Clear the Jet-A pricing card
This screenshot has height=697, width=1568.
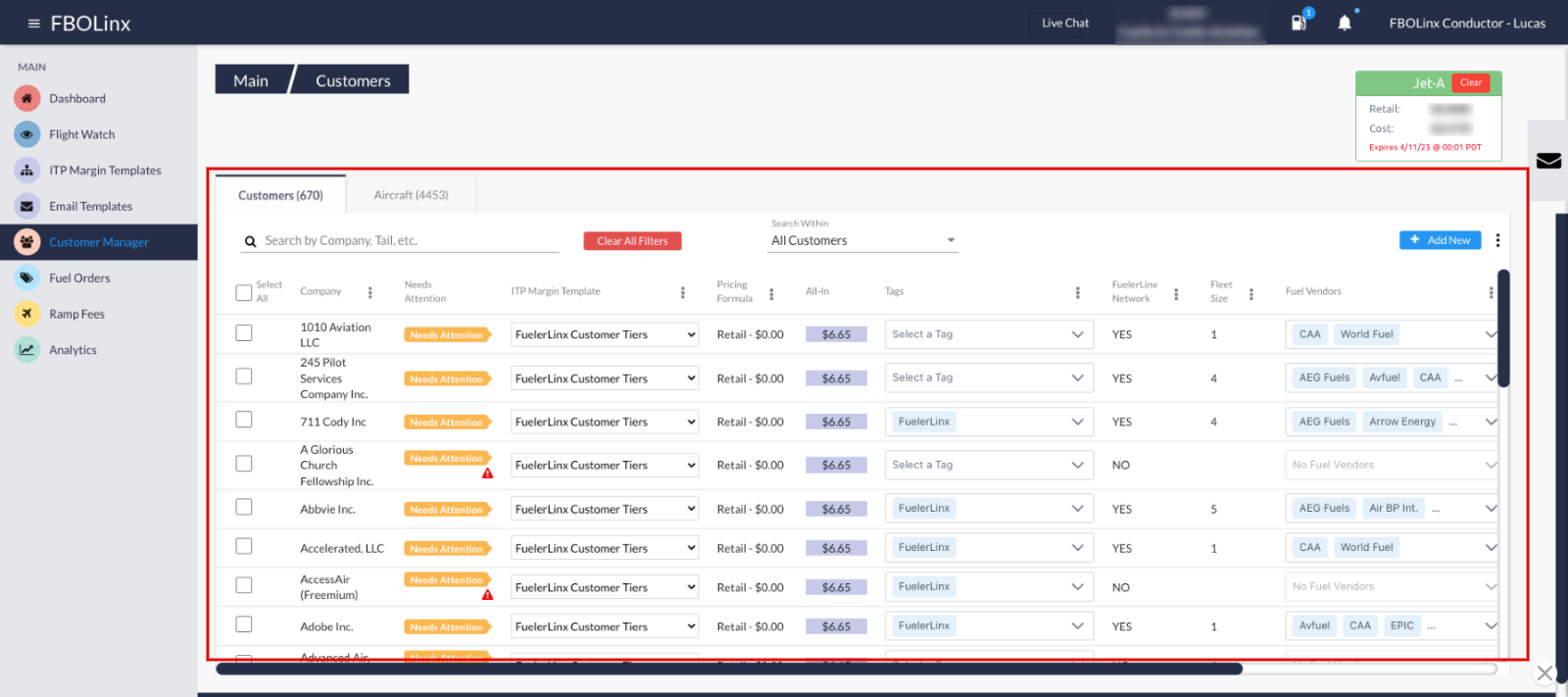(1470, 83)
